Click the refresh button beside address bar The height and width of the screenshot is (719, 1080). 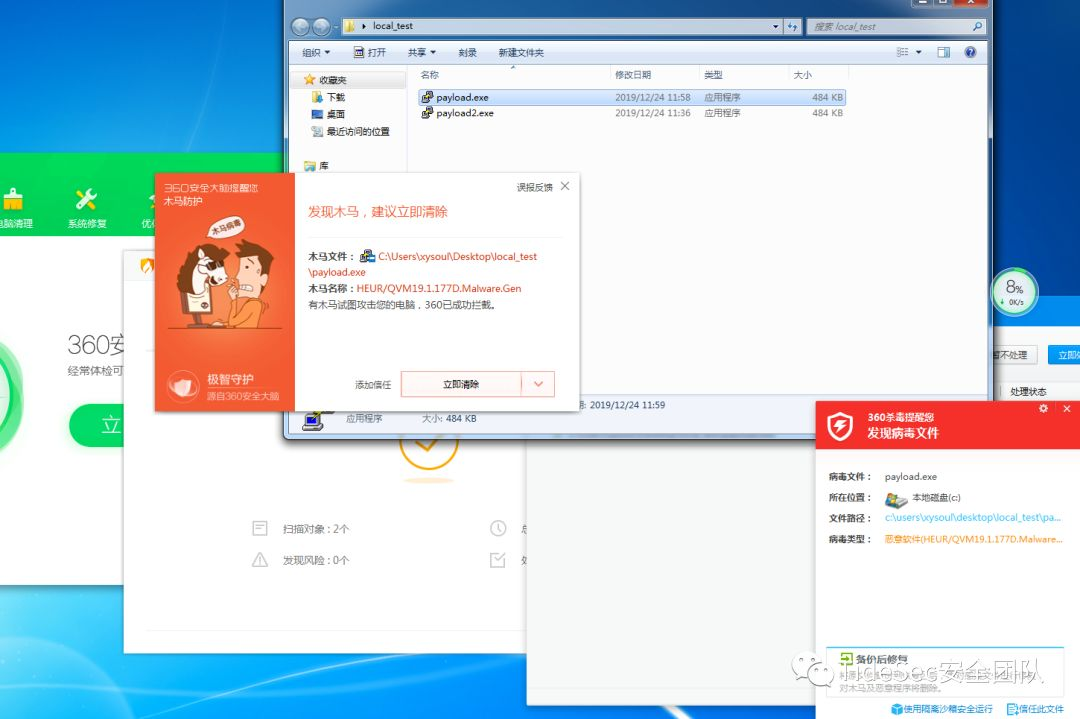(x=792, y=27)
